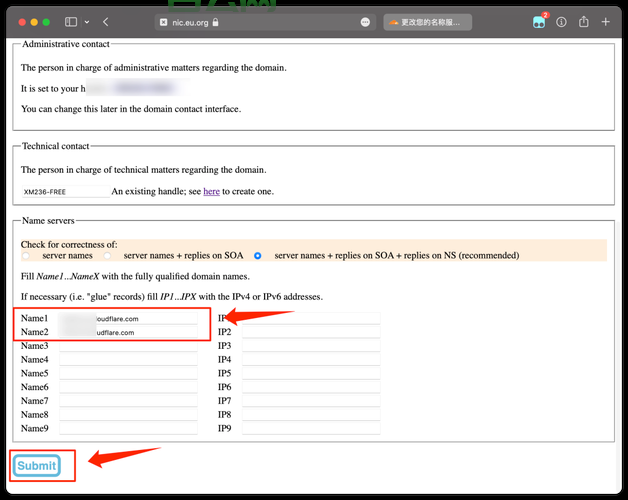Select the recommended SOA + NS radio option

(x=258, y=256)
